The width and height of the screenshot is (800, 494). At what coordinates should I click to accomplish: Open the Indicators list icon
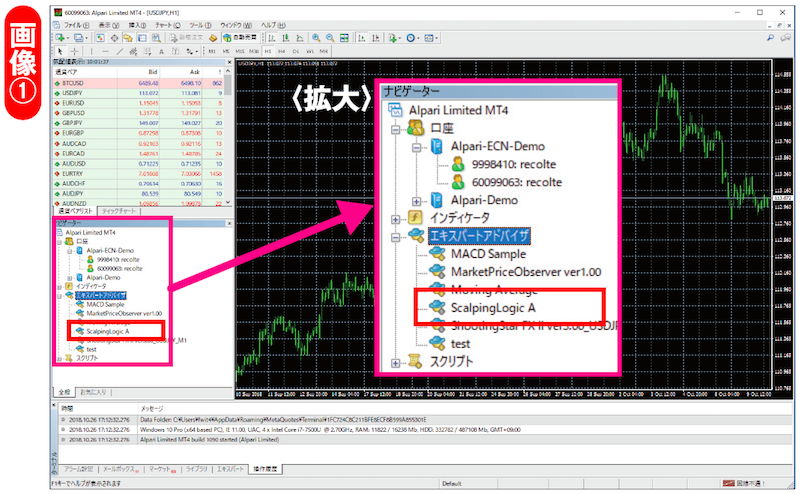(x=392, y=38)
